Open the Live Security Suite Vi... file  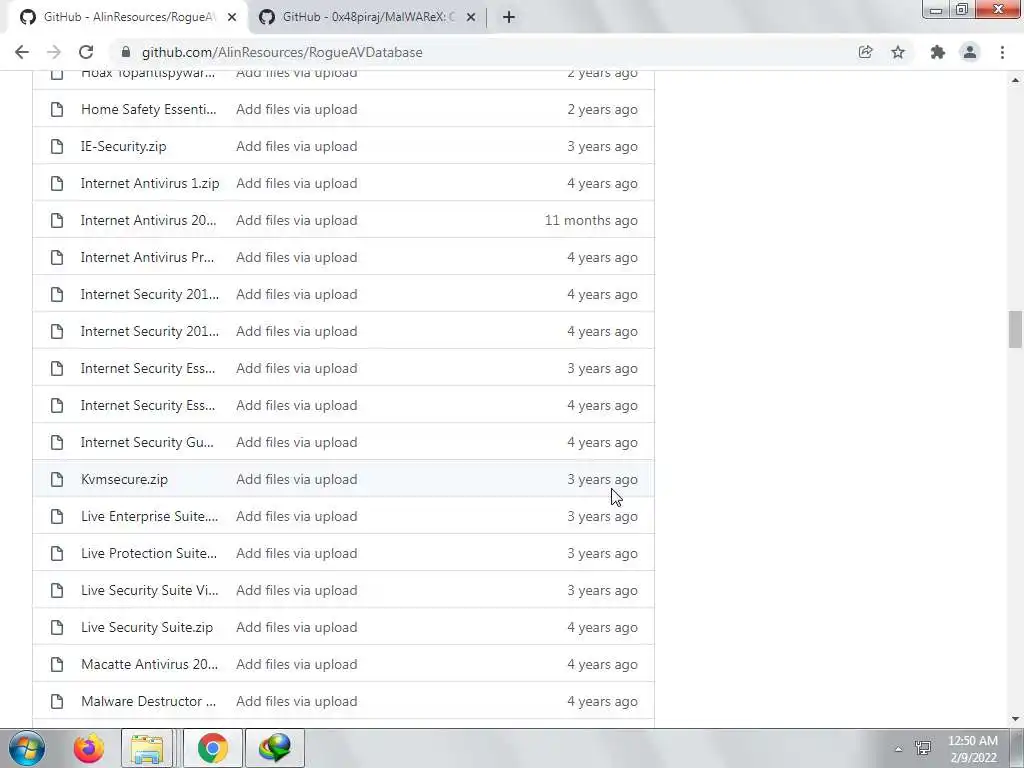pyautogui.click(x=150, y=590)
